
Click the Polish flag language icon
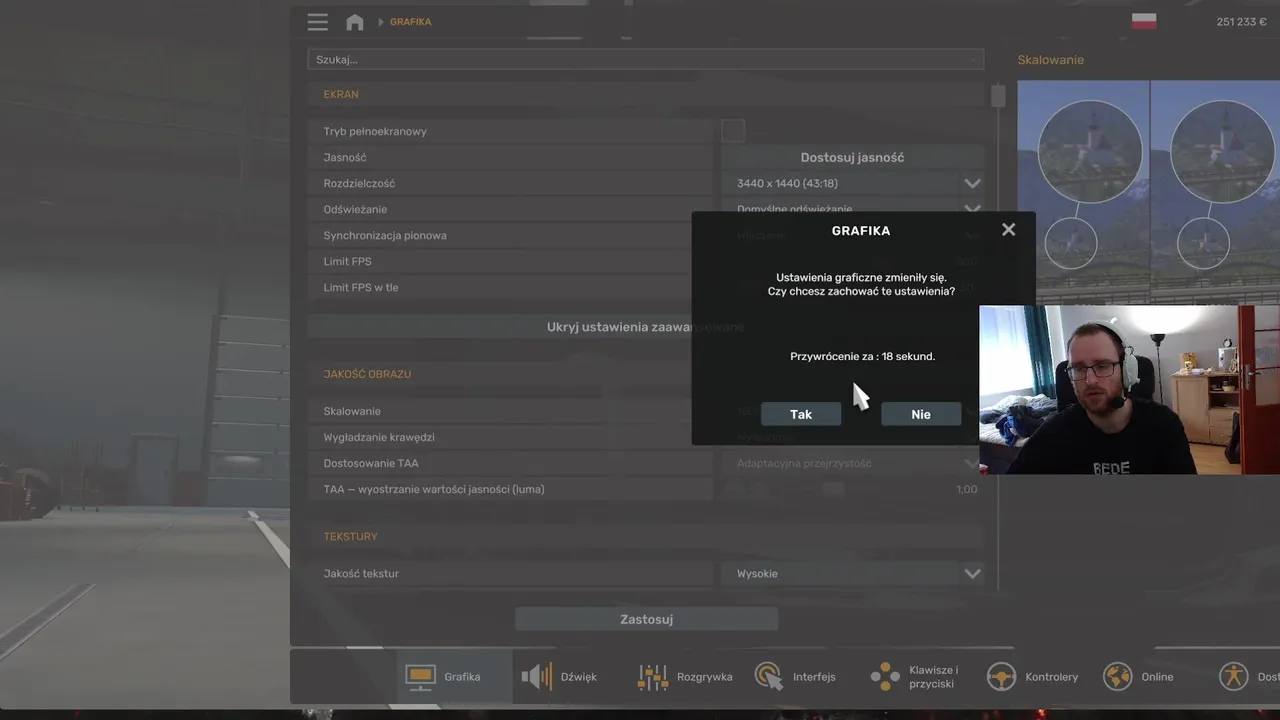(x=1144, y=21)
